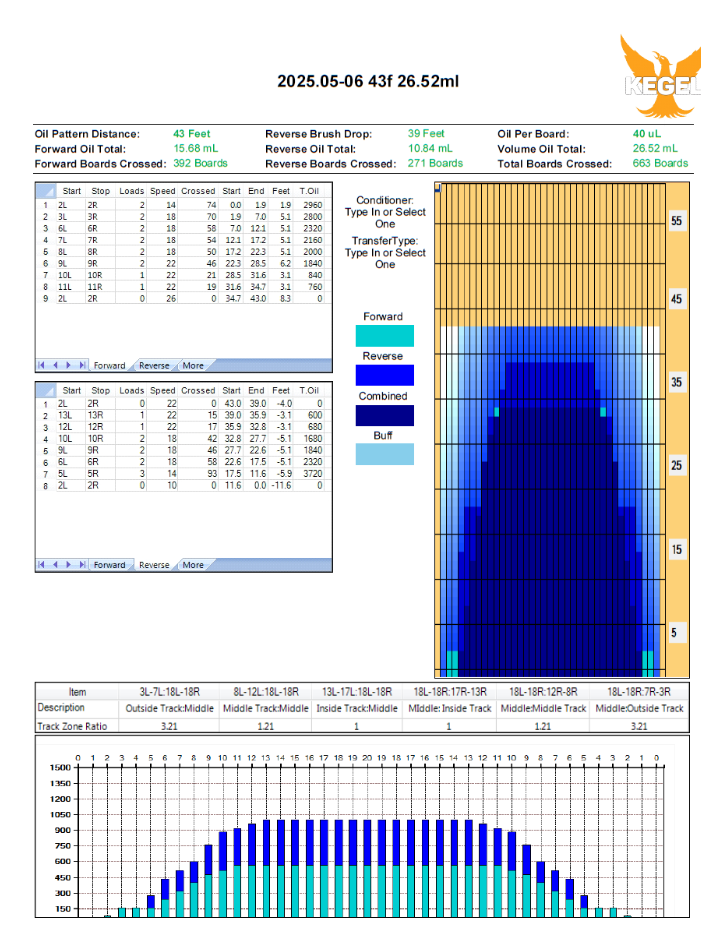701x935 pixels.
Task: Go to first sheet in forward loads table
Action: coord(41,365)
